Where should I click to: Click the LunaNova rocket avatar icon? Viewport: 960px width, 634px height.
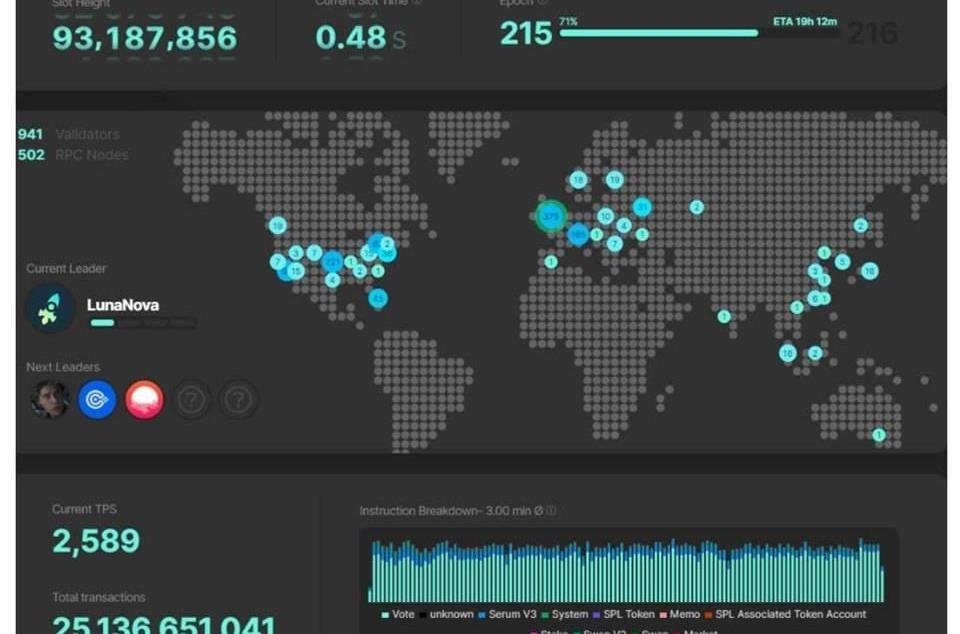[x=50, y=308]
